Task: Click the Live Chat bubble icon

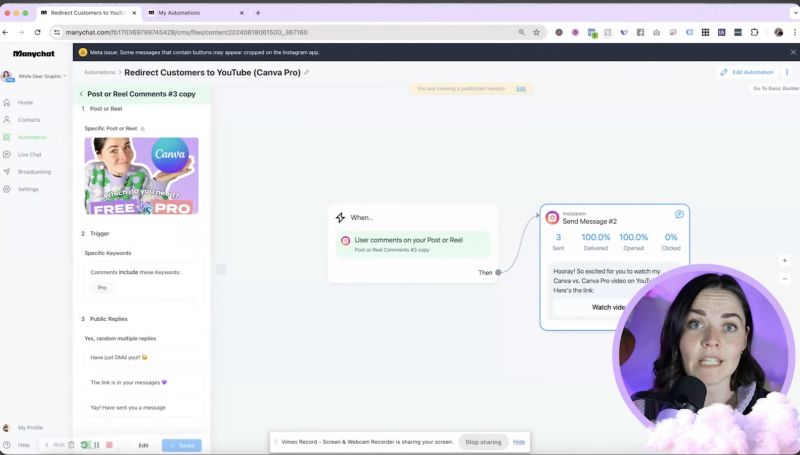Action: pyautogui.click(x=7, y=155)
